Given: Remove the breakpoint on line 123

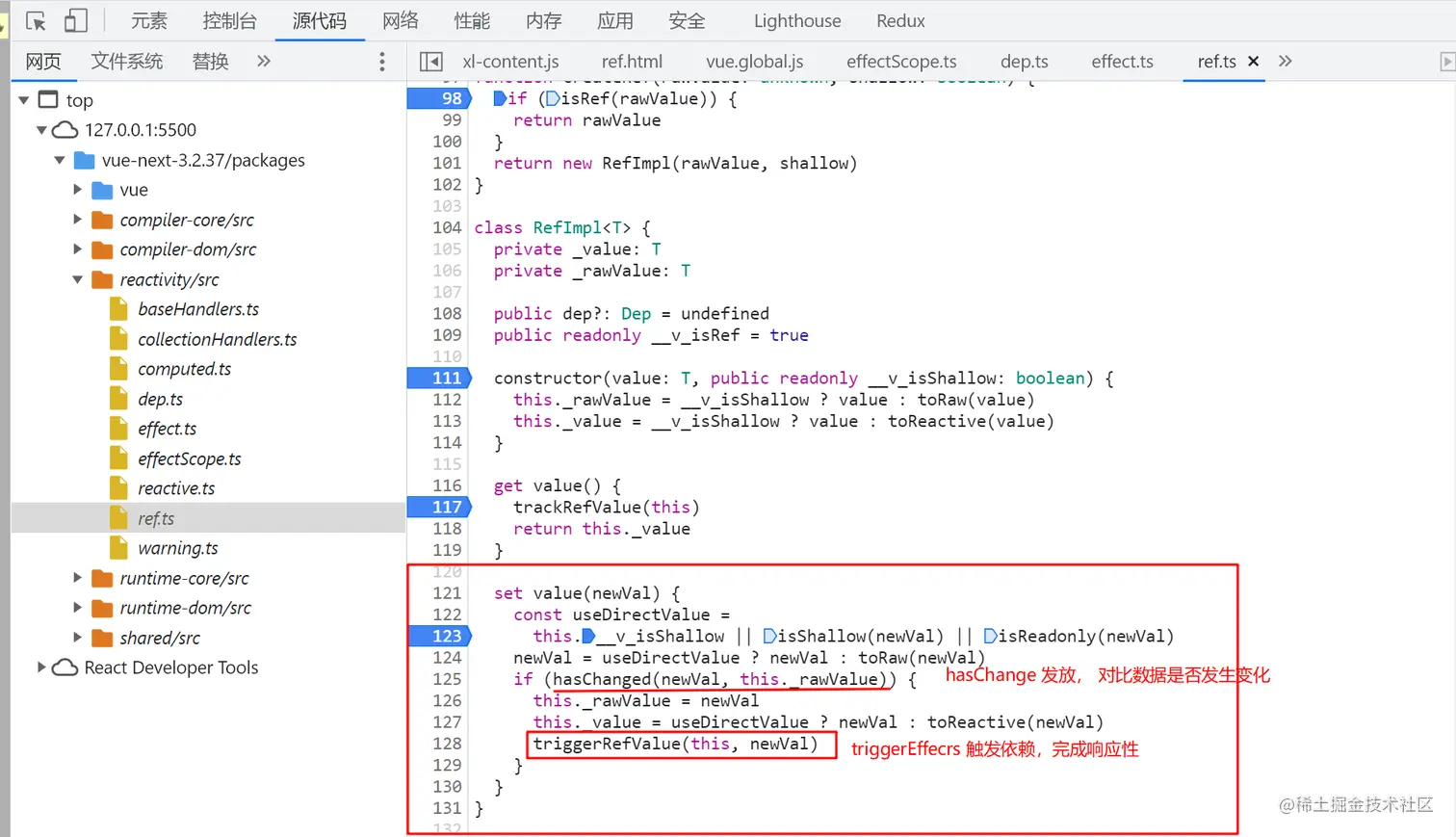Looking at the screenshot, I should (x=440, y=636).
